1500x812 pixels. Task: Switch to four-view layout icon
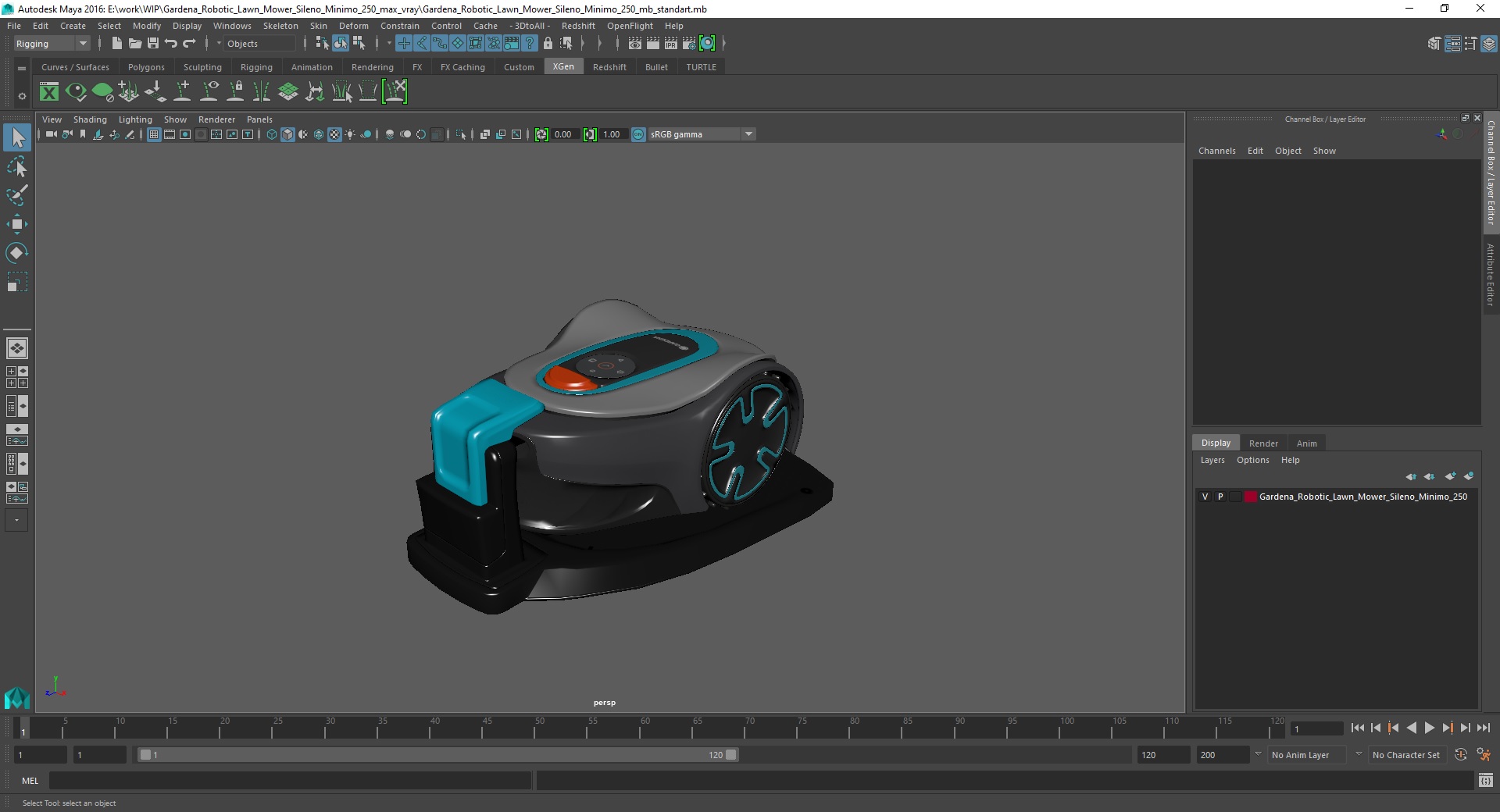pyautogui.click(x=17, y=377)
